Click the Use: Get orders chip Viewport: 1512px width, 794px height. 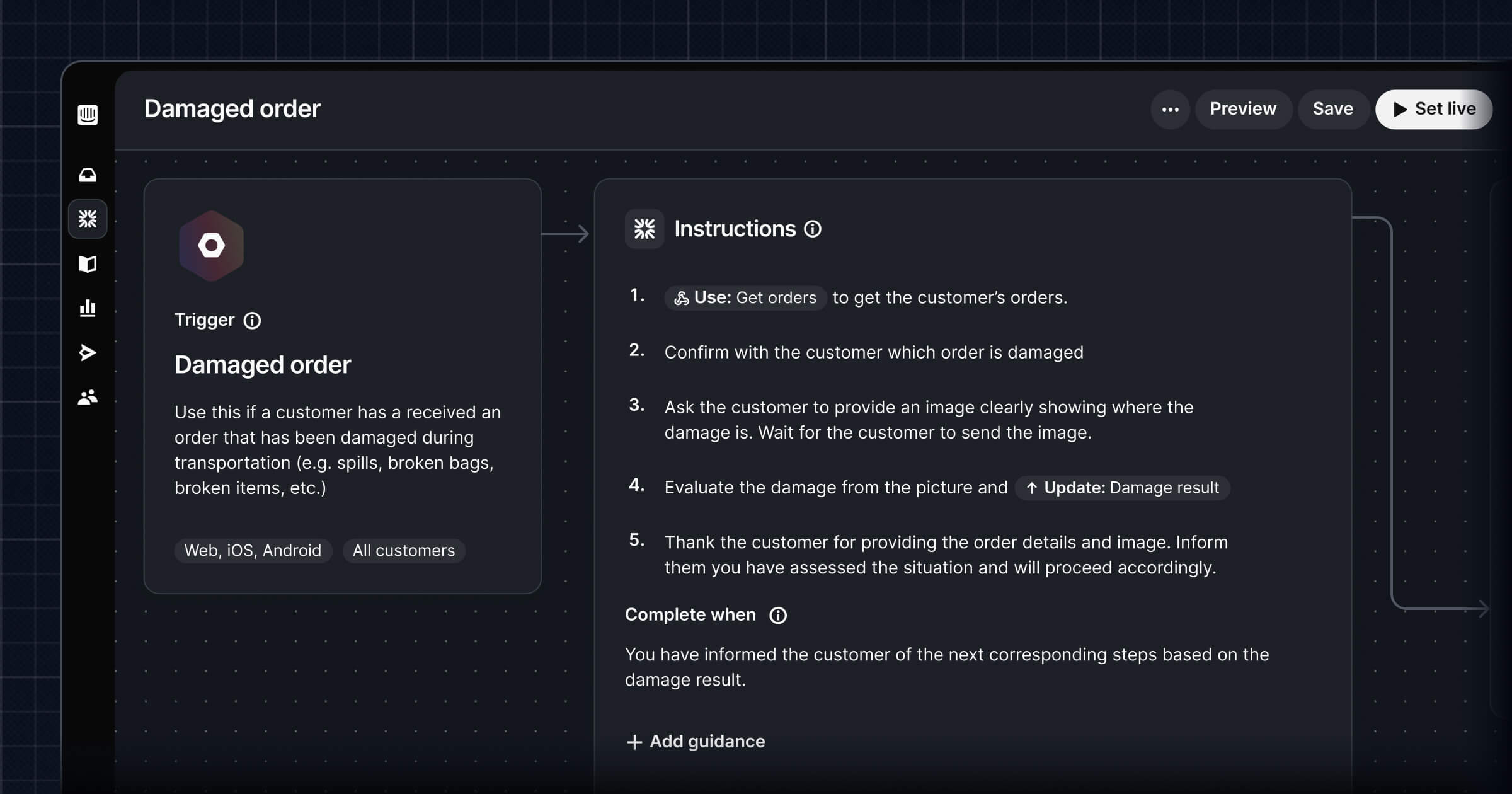point(745,298)
